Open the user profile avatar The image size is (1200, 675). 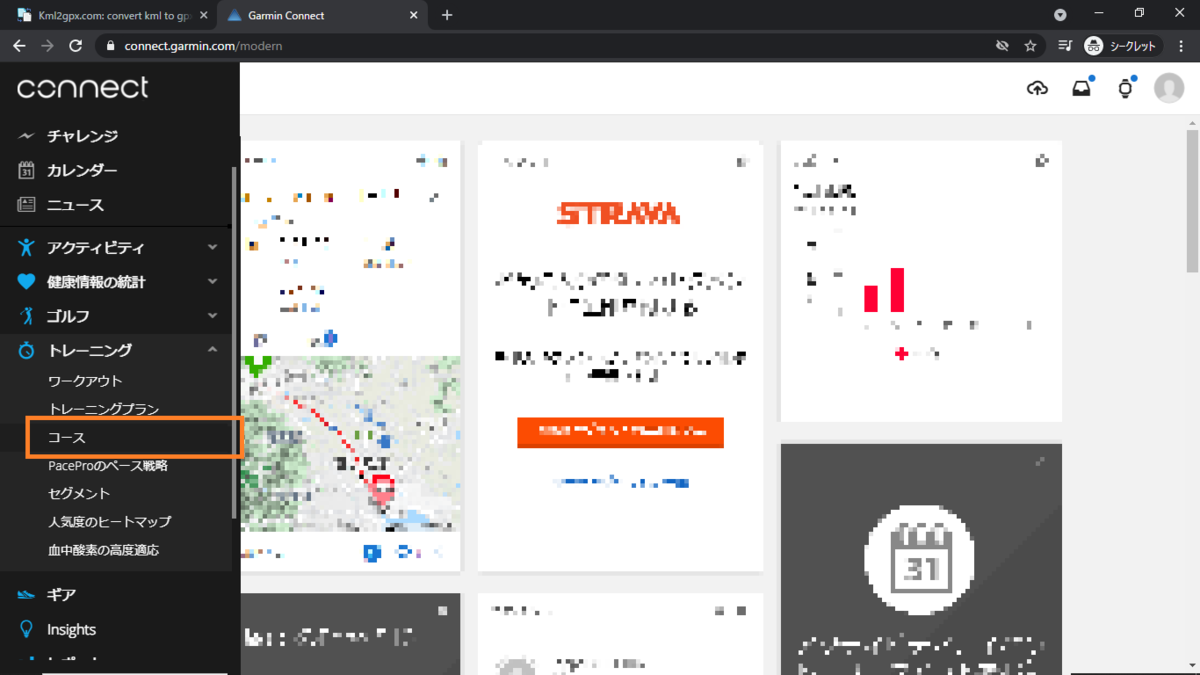pyautogui.click(x=1169, y=88)
